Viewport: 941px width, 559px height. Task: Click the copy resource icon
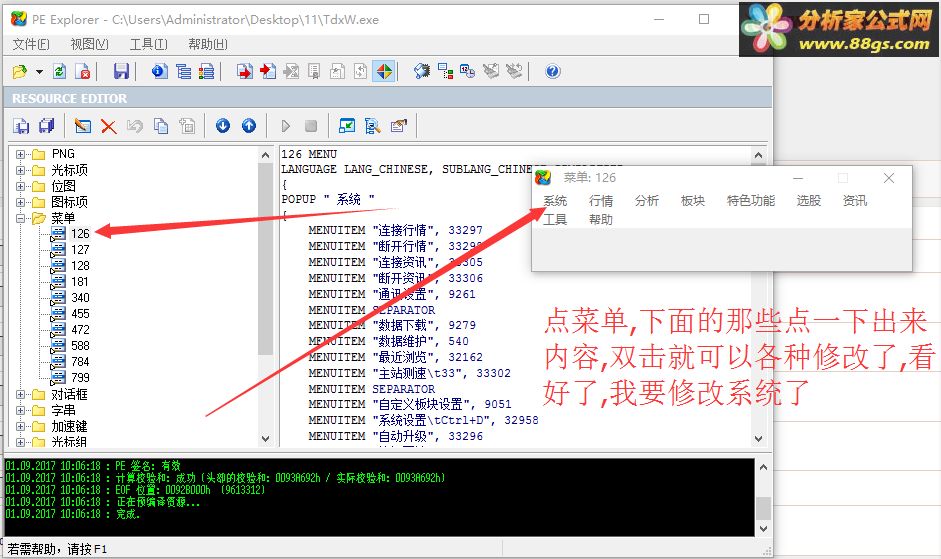point(161,126)
